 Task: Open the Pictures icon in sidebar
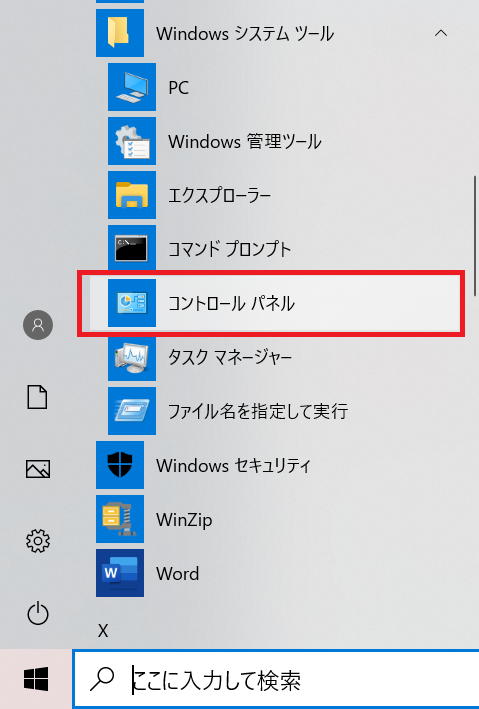coord(38,469)
